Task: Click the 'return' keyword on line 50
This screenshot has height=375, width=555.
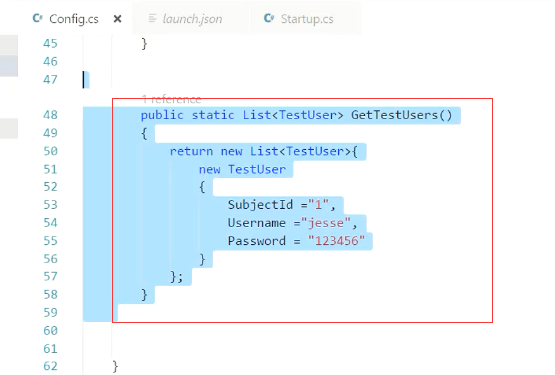Action: tap(191, 151)
